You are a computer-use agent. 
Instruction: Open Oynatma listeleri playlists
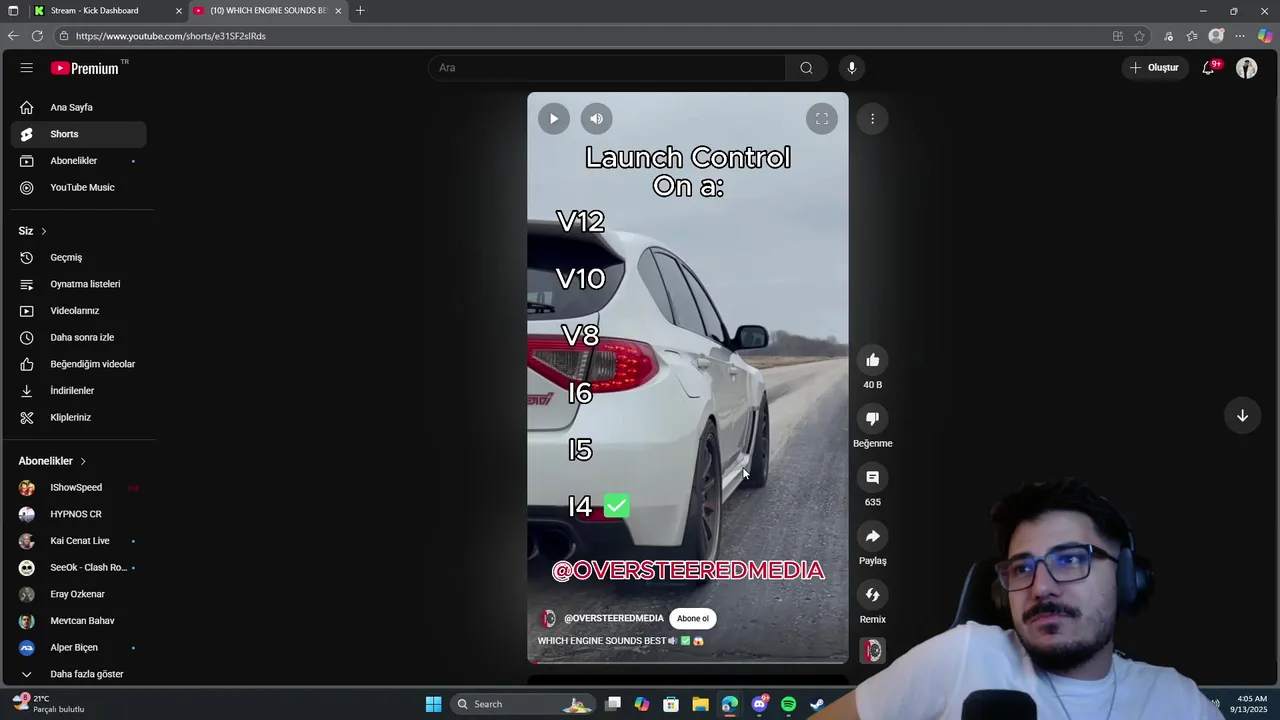[x=80, y=284]
